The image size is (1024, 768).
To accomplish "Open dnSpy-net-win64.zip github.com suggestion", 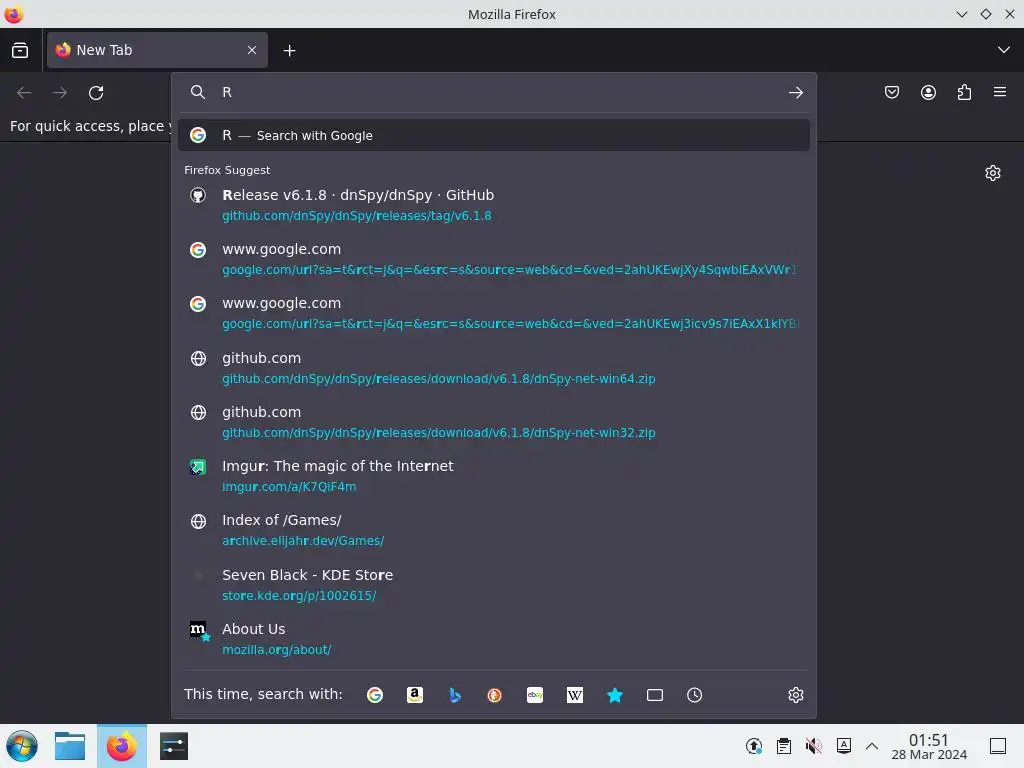I will click(x=494, y=368).
